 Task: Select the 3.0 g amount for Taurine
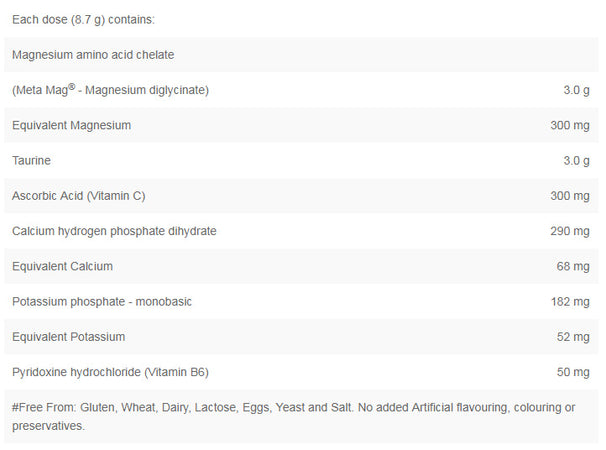point(576,161)
